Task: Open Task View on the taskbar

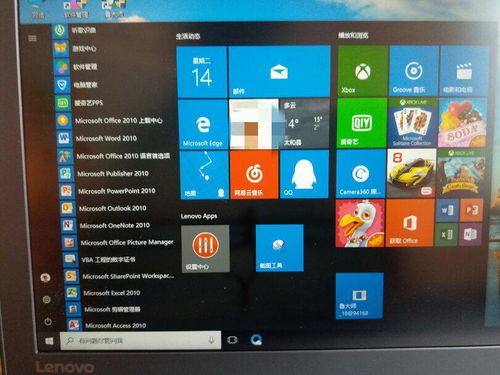Action: [232, 340]
